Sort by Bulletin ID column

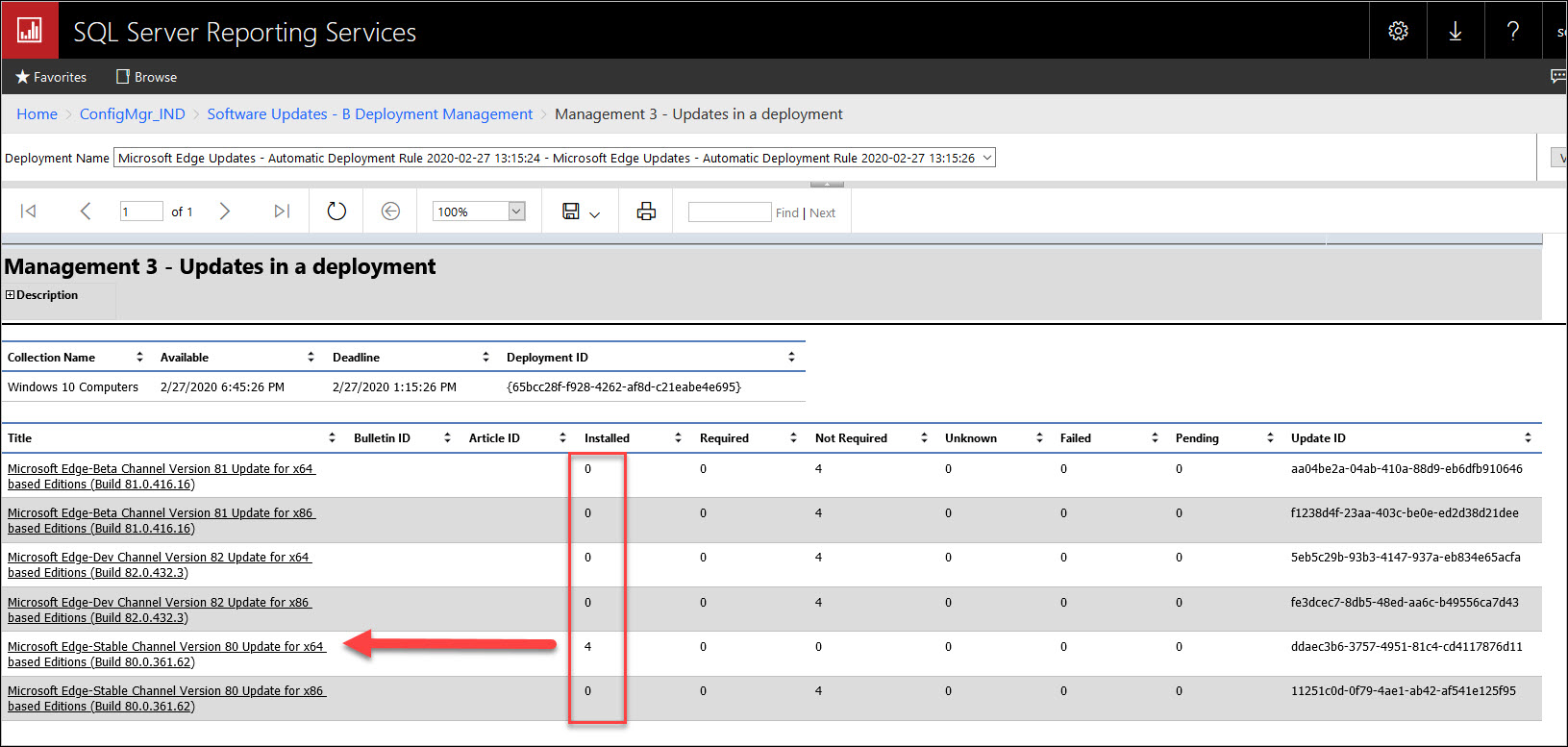(x=447, y=437)
